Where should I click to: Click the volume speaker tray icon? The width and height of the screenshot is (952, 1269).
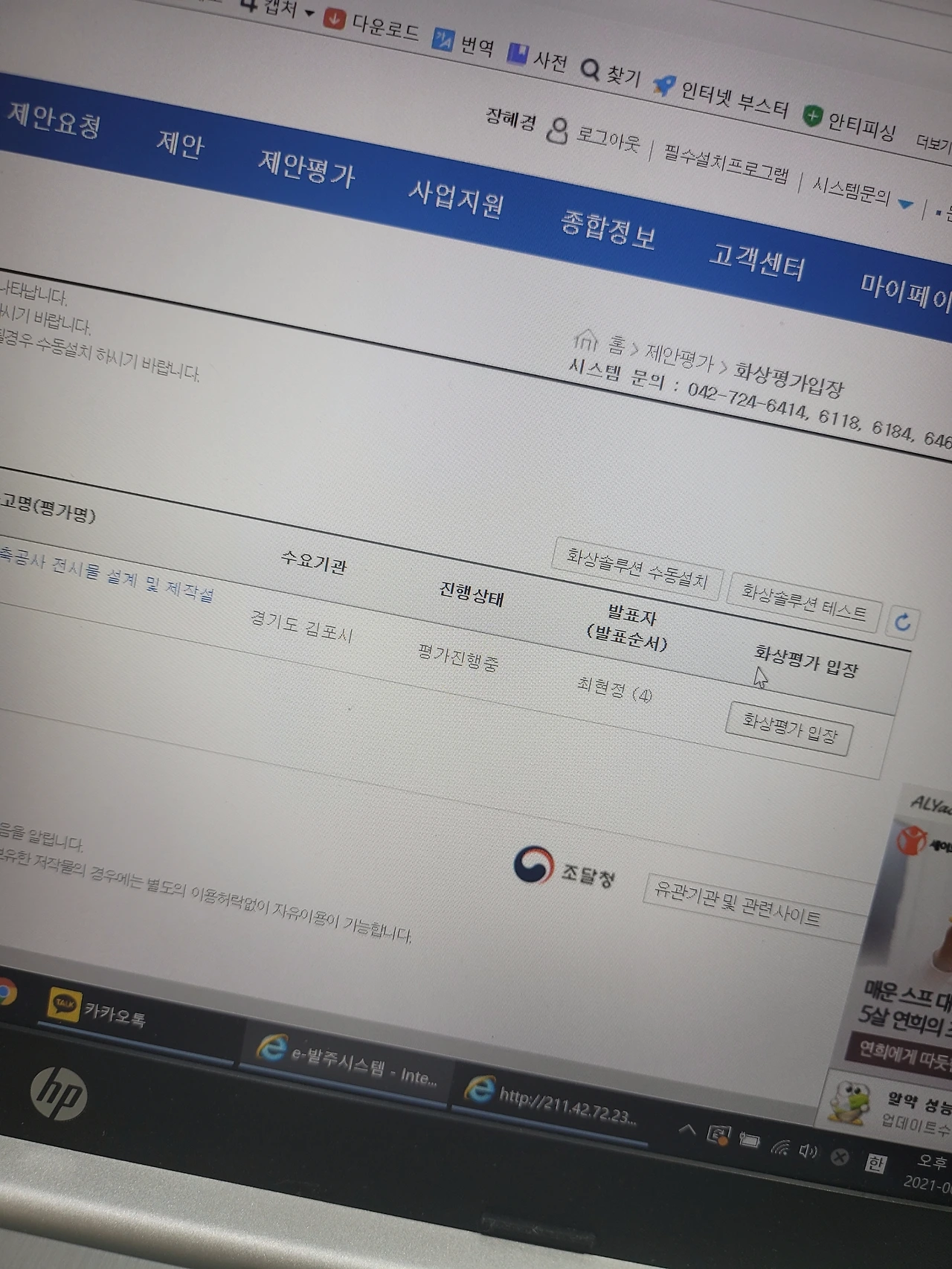coord(808,1151)
